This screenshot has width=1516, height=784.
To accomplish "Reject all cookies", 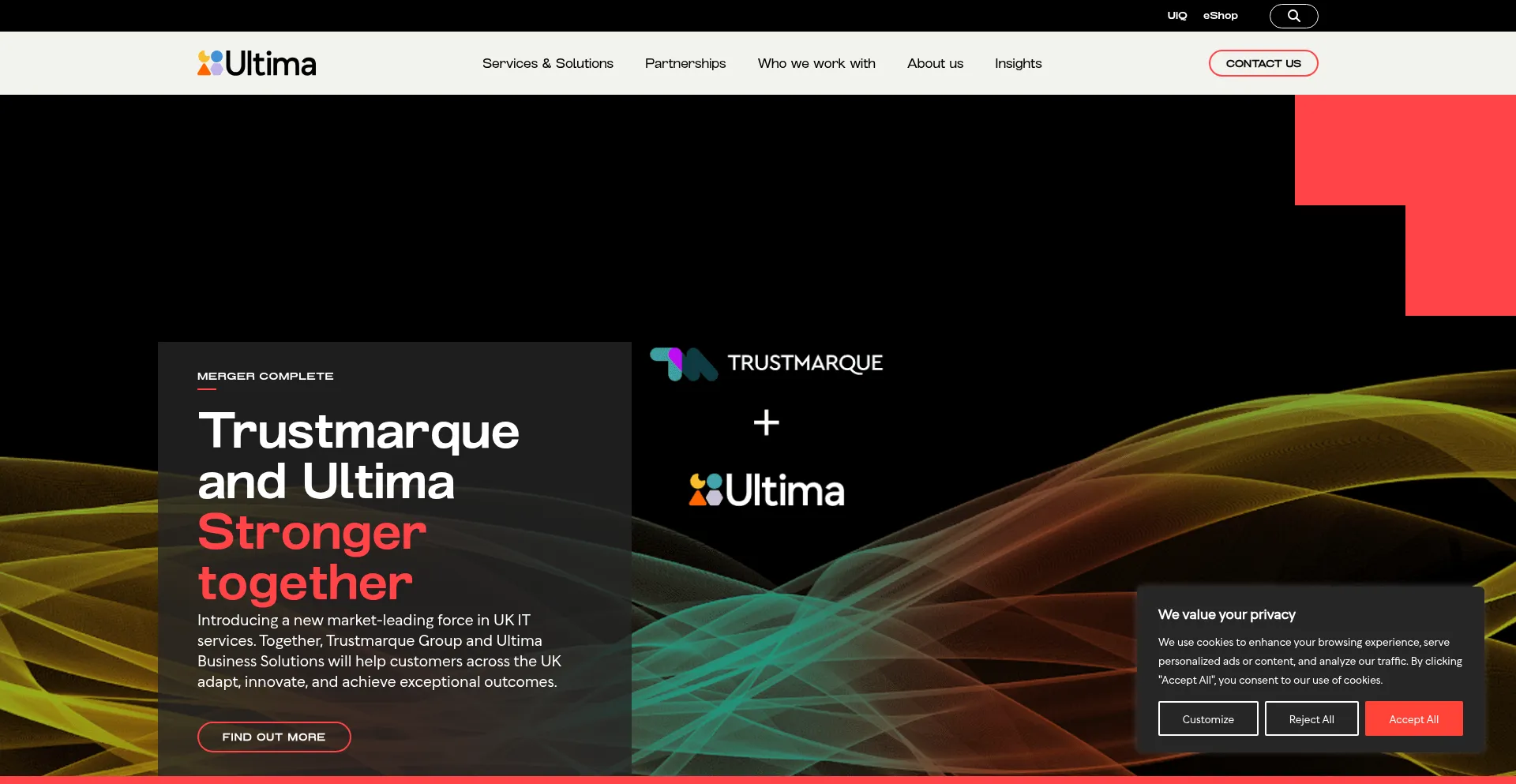I will coord(1311,718).
